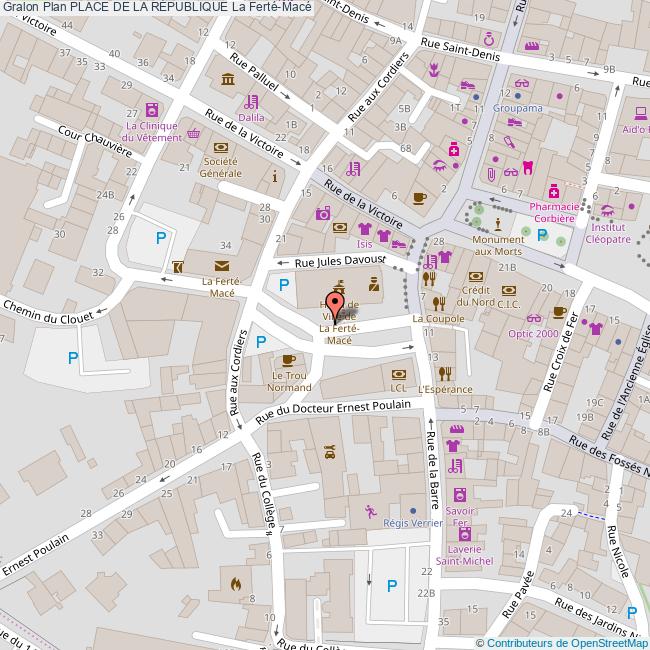Click the museum building icon near Rue Palluel
The height and width of the screenshot is (650, 650).
pos(229,79)
